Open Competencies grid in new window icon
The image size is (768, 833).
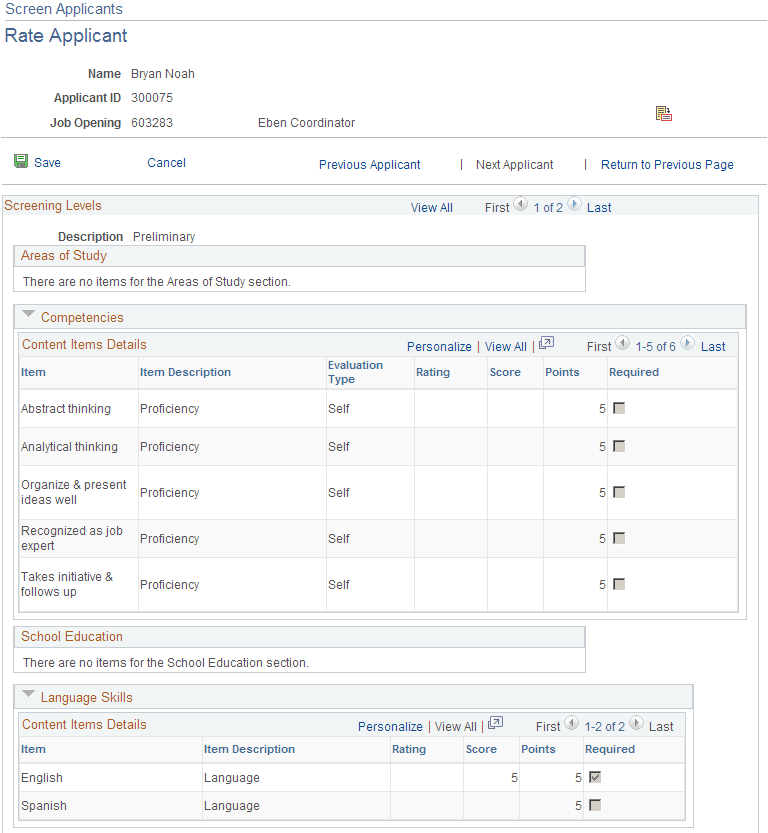(x=546, y=345)
